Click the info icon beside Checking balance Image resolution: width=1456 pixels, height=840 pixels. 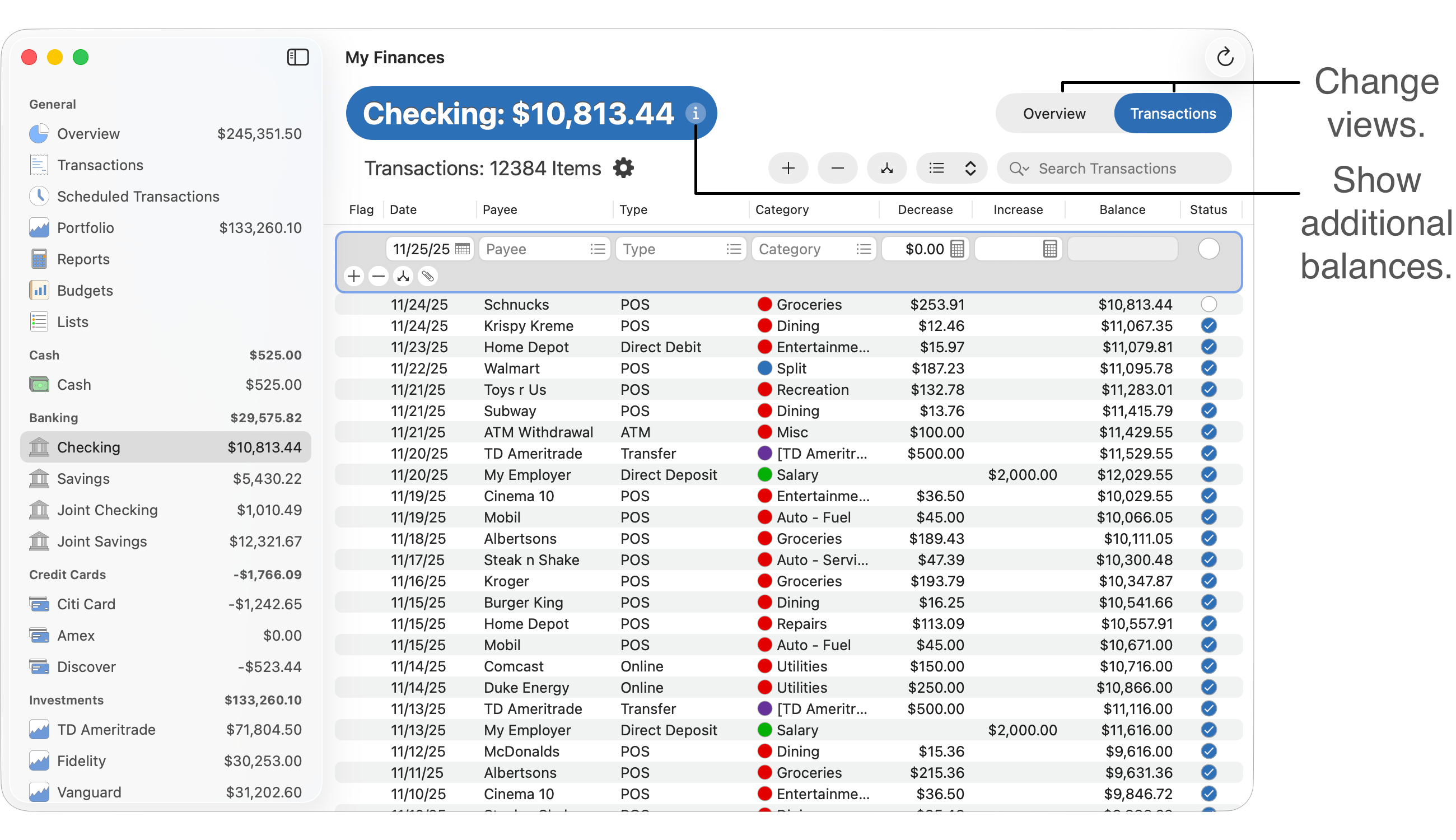696,114
